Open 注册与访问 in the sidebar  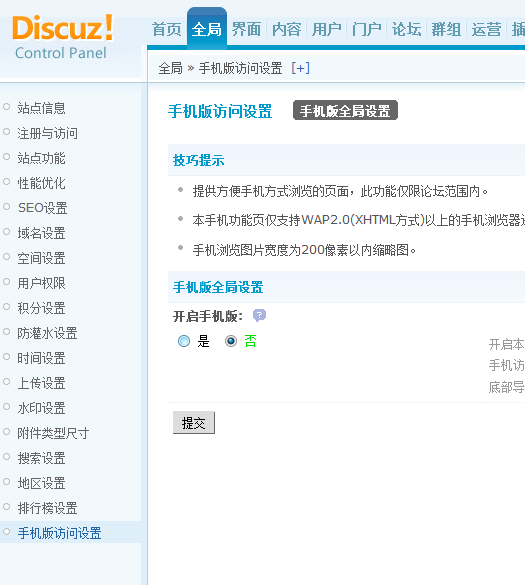47,133
